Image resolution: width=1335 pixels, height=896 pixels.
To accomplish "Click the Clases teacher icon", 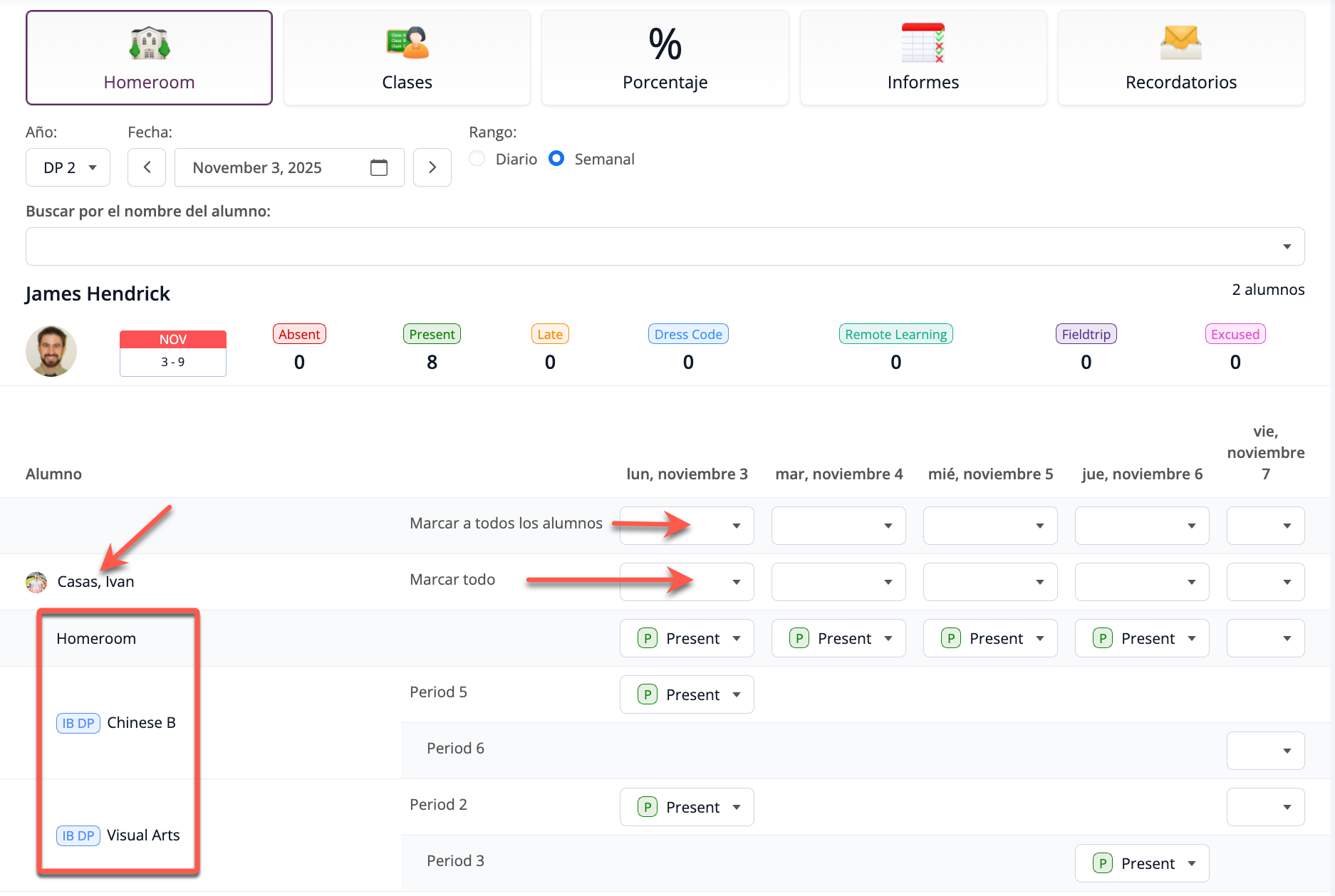I will click(407, 43).
